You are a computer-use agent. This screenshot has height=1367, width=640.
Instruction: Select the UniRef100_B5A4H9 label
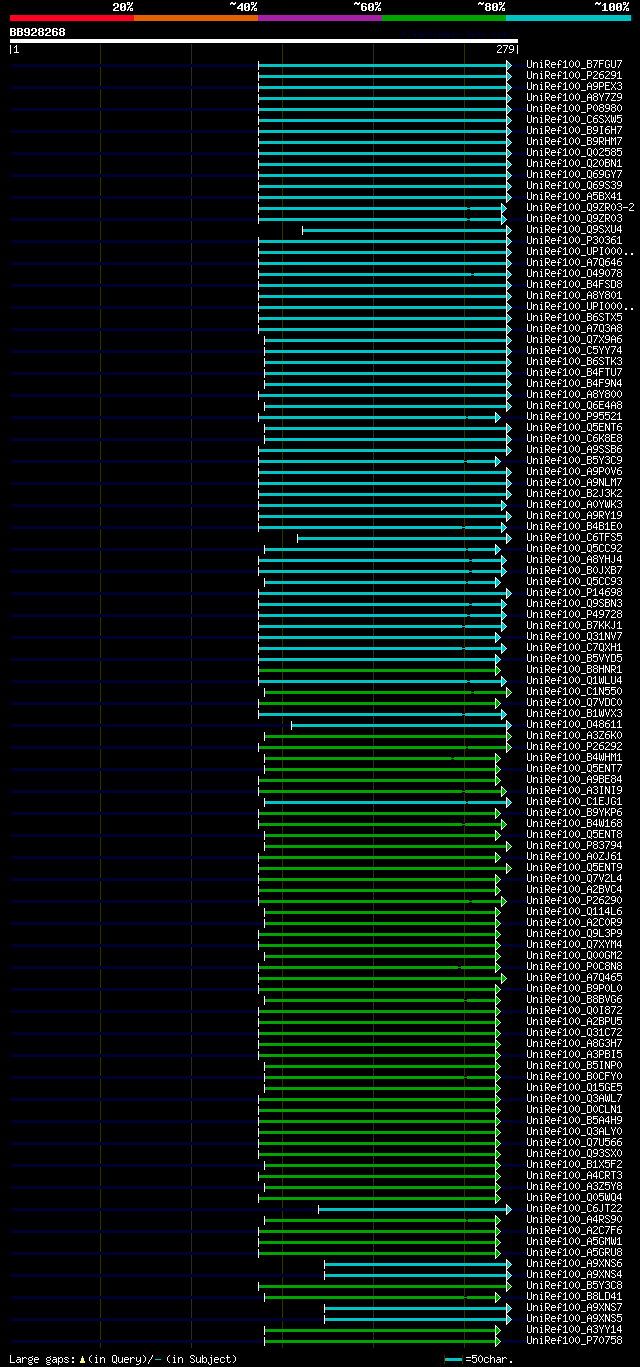point(574,1120)
